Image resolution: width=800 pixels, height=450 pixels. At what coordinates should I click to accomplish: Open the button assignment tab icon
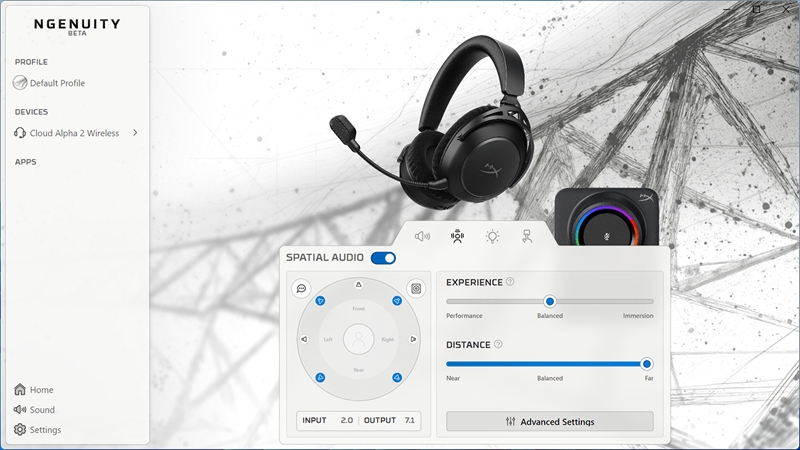[x=526, y=237]
